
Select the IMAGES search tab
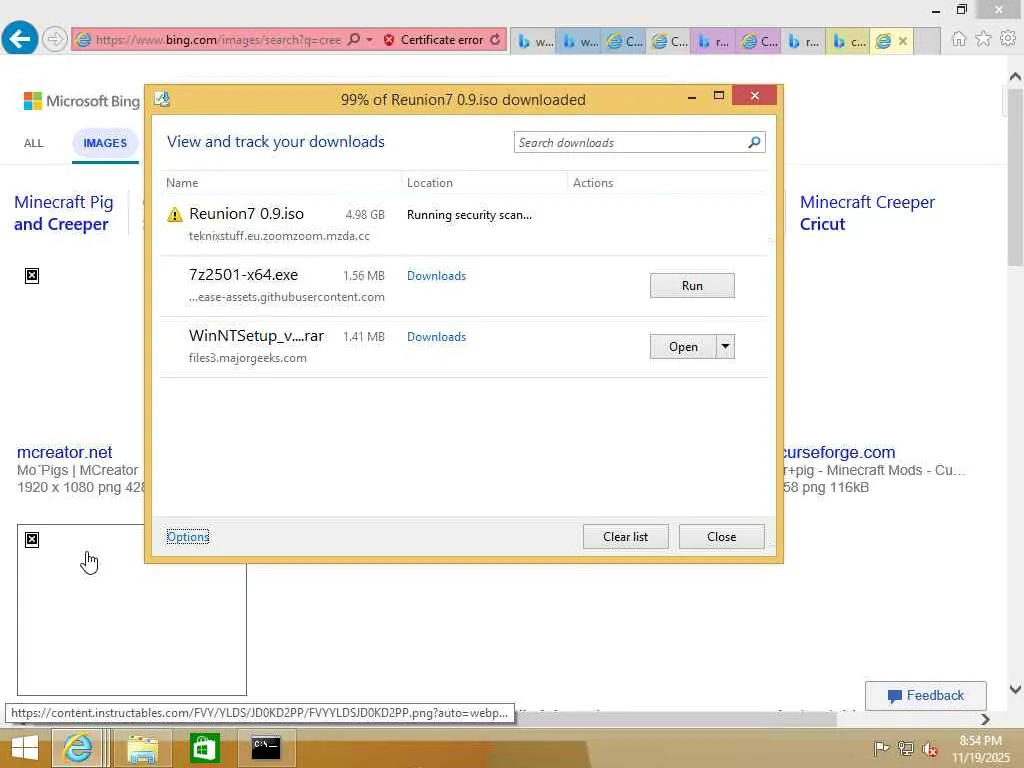pyautogui.click(x=104, y=143)
